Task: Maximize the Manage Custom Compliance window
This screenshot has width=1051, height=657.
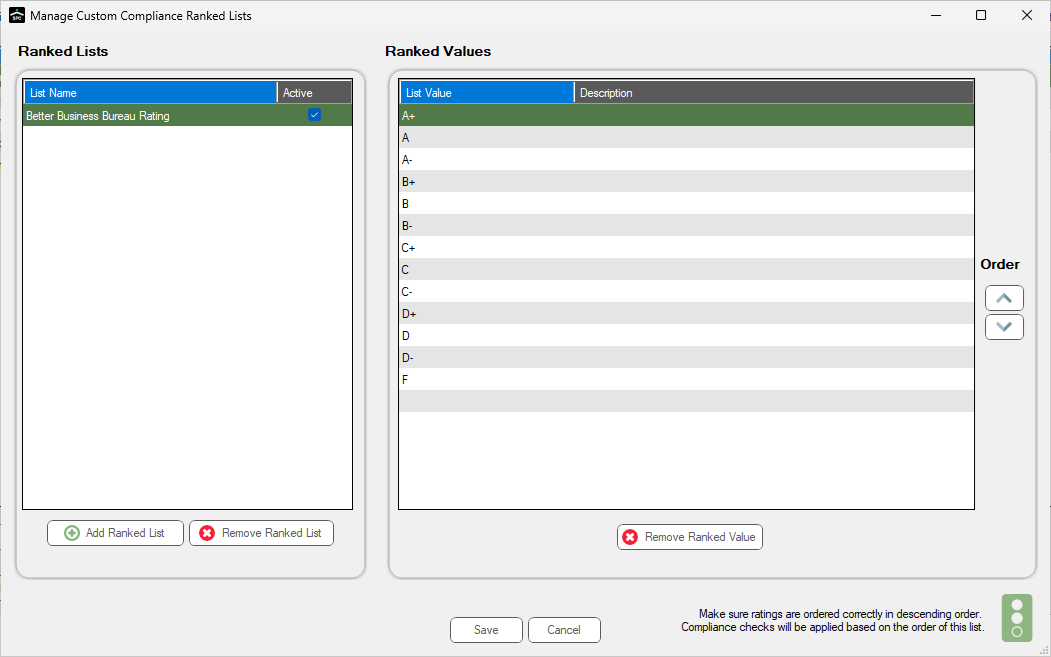Action: pos(981,15)
